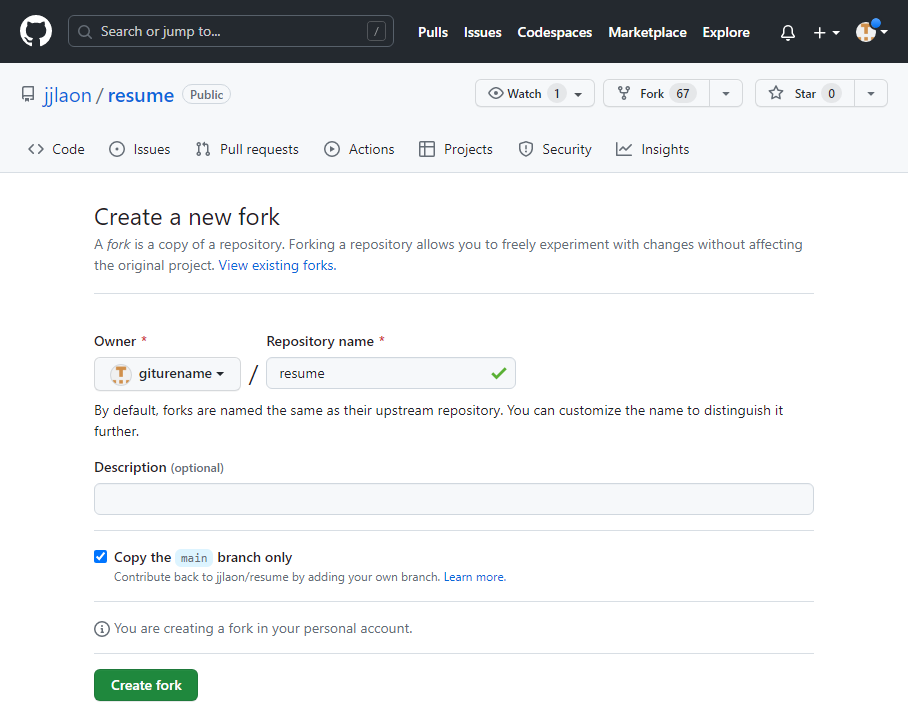The image size is (908, 728).
Task: Click the Description input field
Action: coord(454,499)
